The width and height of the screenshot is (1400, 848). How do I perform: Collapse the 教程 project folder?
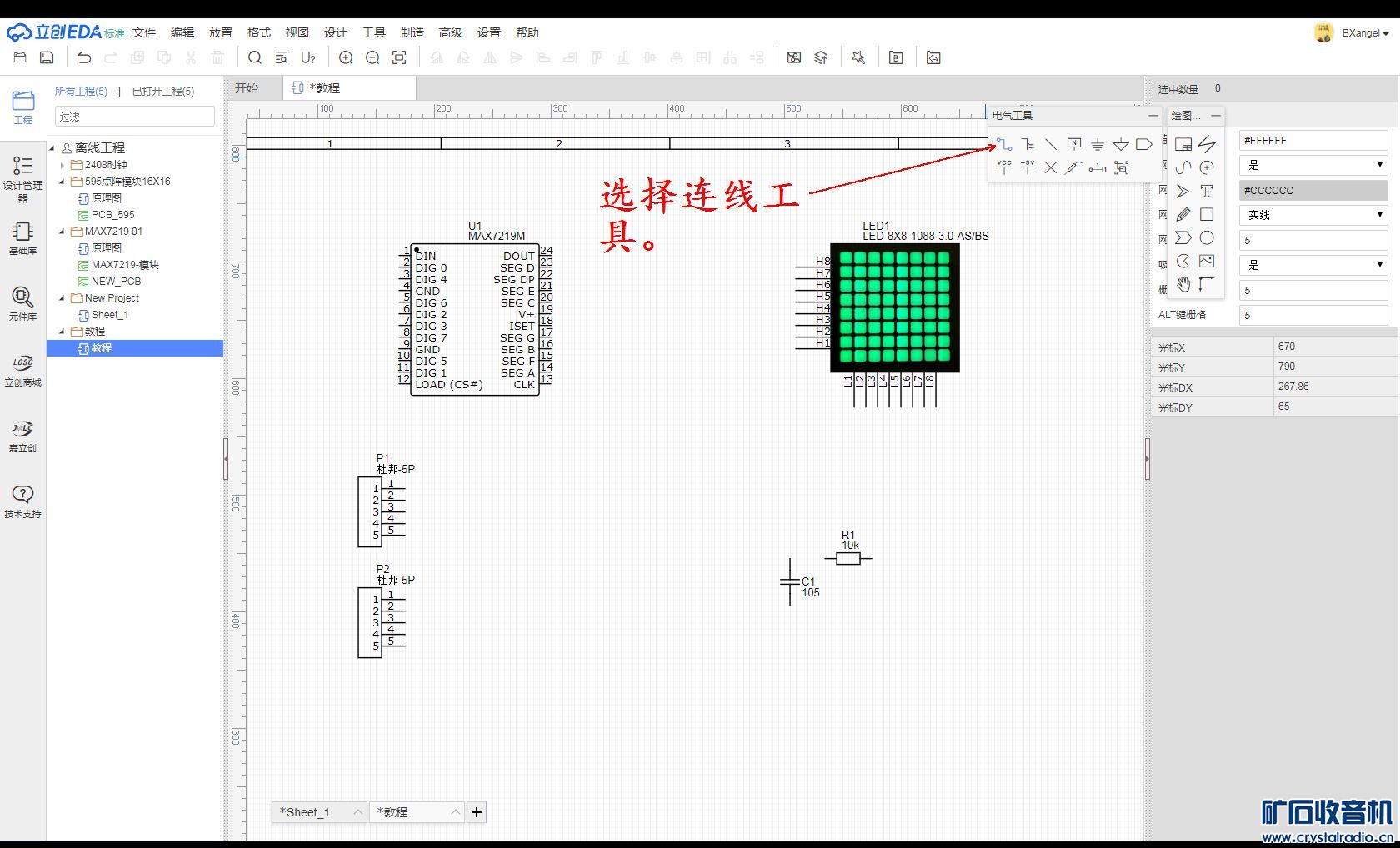tap(62, 332)
